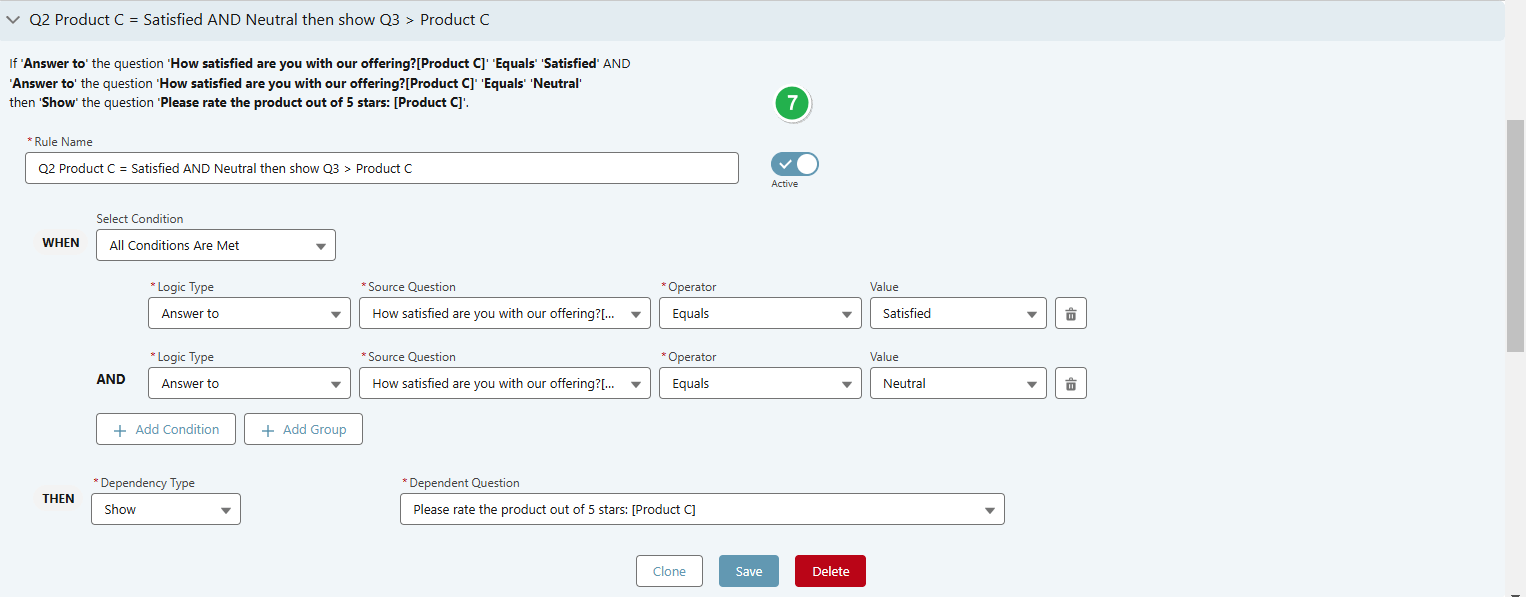This screenshot has height=597, width=1530.
Task: Click the trash icon beside the Neutral condition
Action: pos(1070,383)
